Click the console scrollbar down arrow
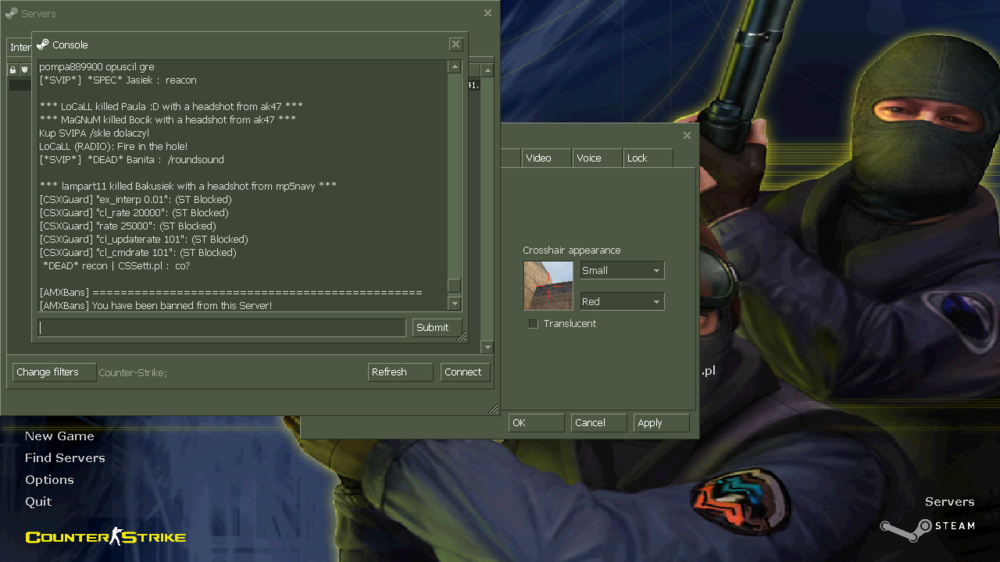The width and height of the screenshot is (1000, 562). click(455, 304)
